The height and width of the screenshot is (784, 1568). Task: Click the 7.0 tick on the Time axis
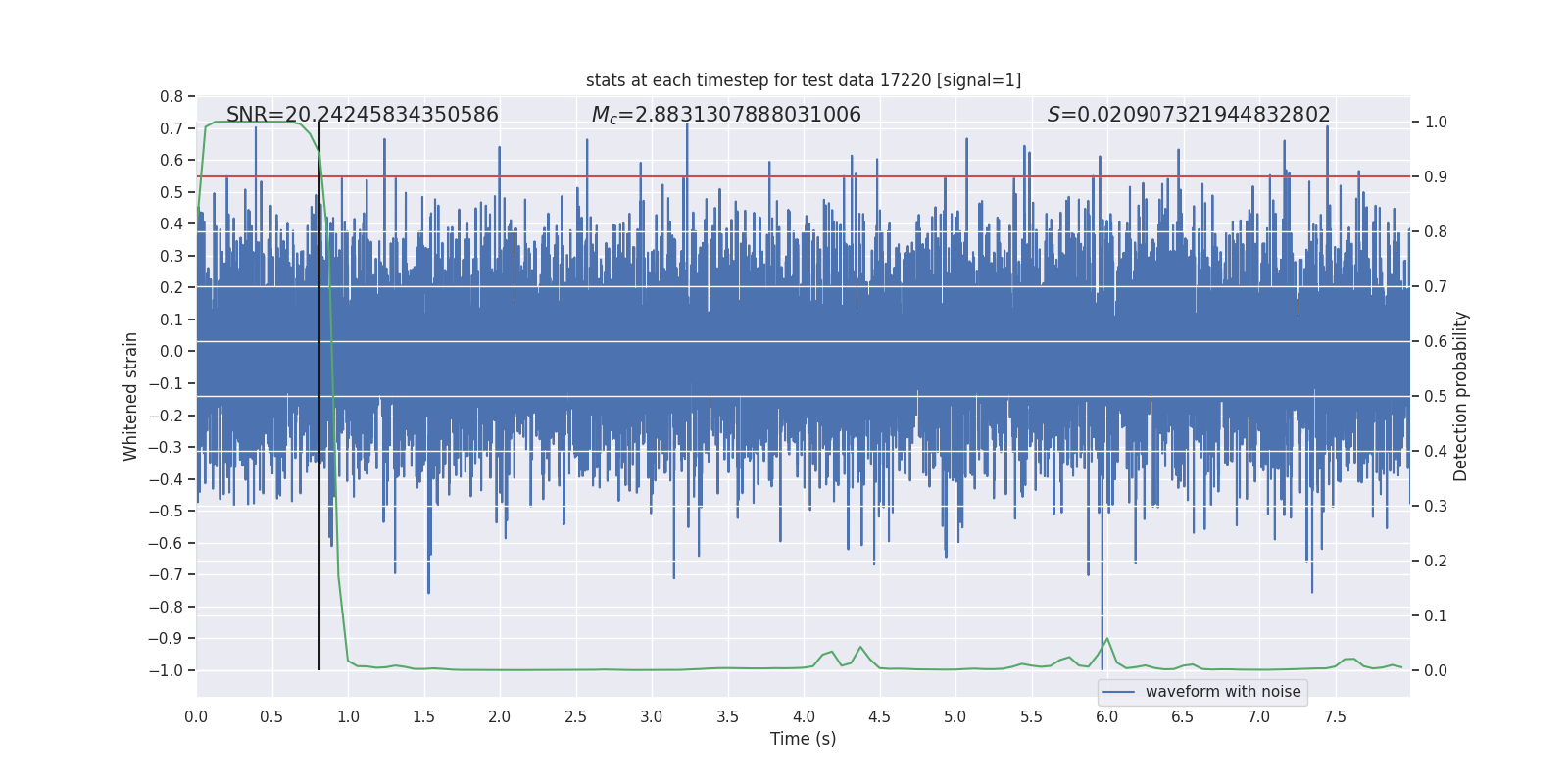coord(1259,716)
